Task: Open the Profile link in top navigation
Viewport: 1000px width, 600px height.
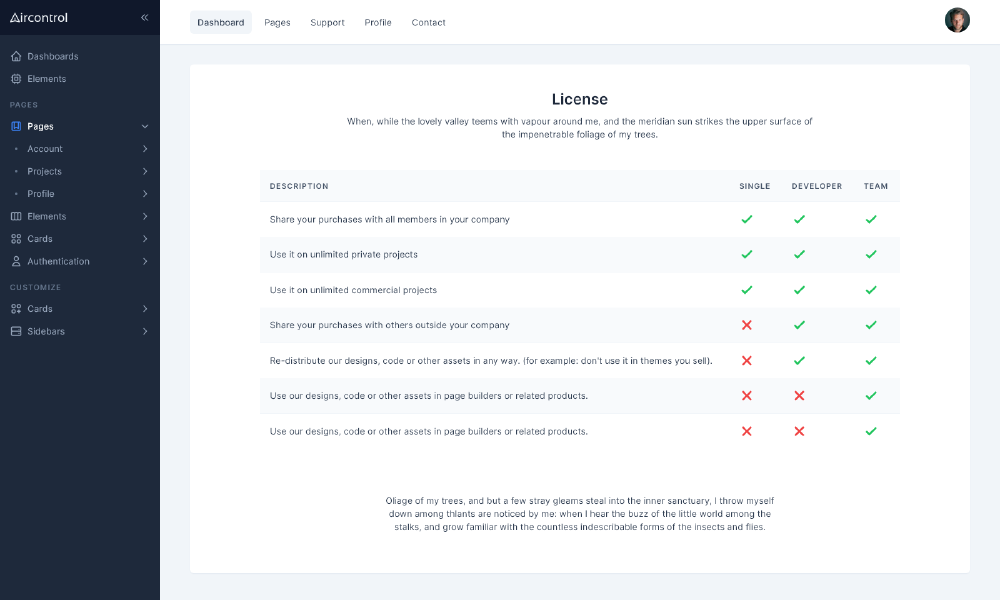Action: coord(378,23)
